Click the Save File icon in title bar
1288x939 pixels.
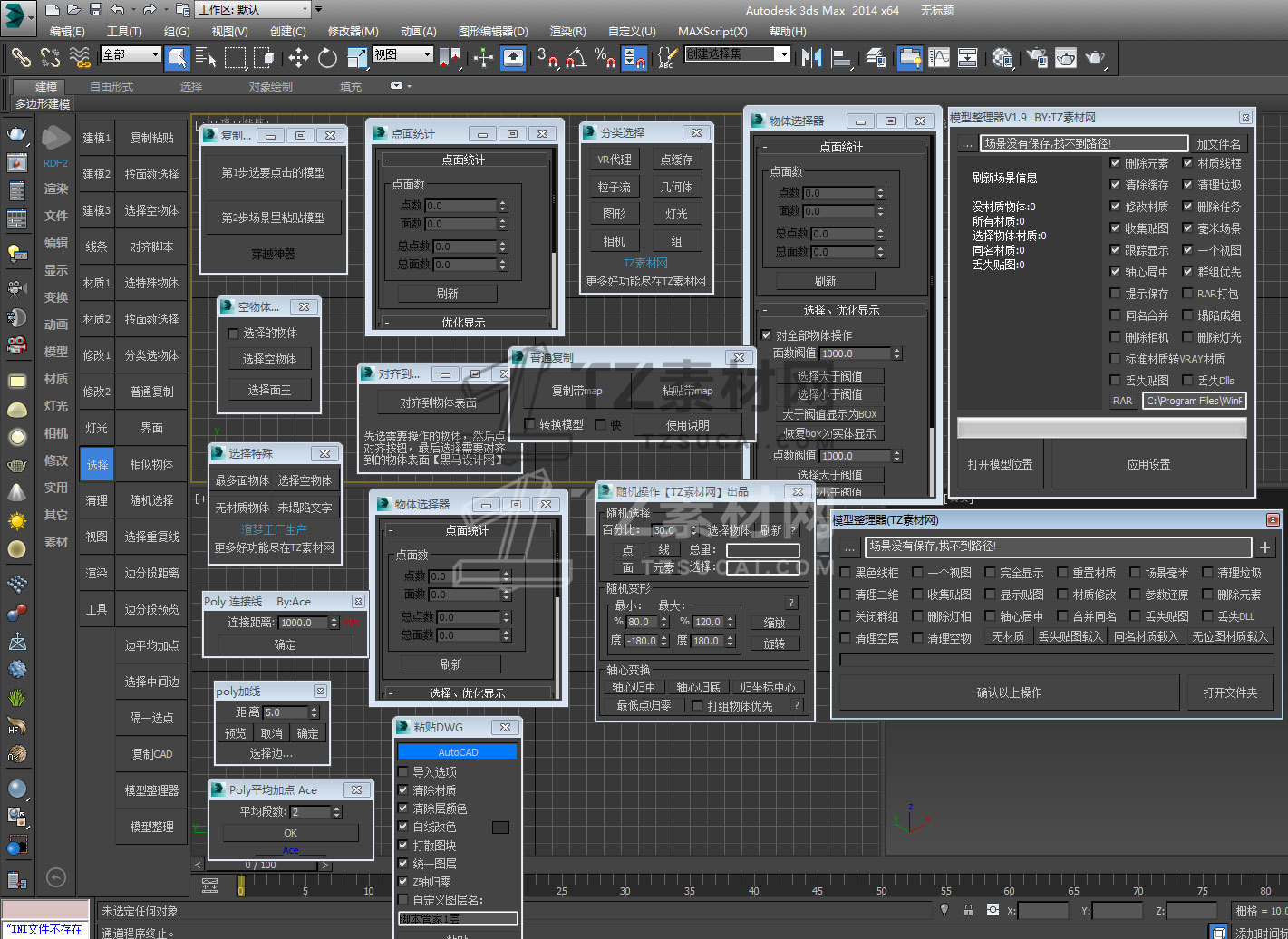coord(96,10)
